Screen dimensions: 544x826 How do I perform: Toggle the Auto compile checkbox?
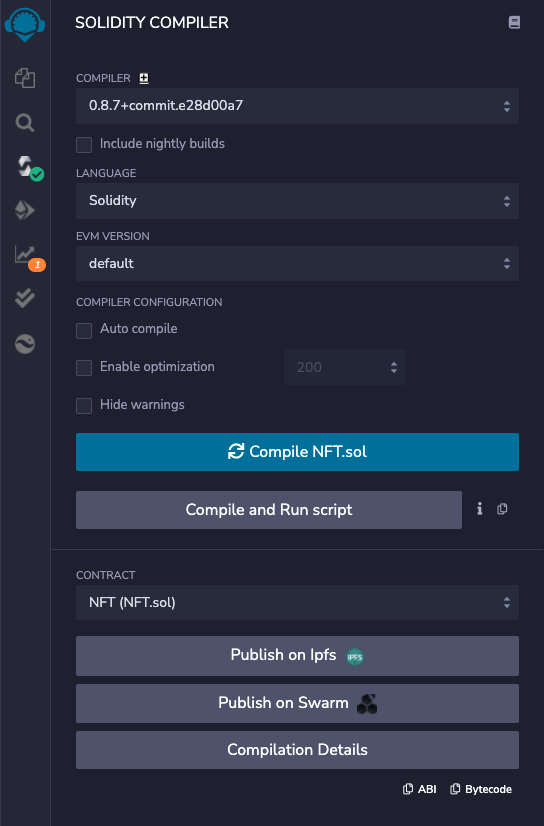84,331
